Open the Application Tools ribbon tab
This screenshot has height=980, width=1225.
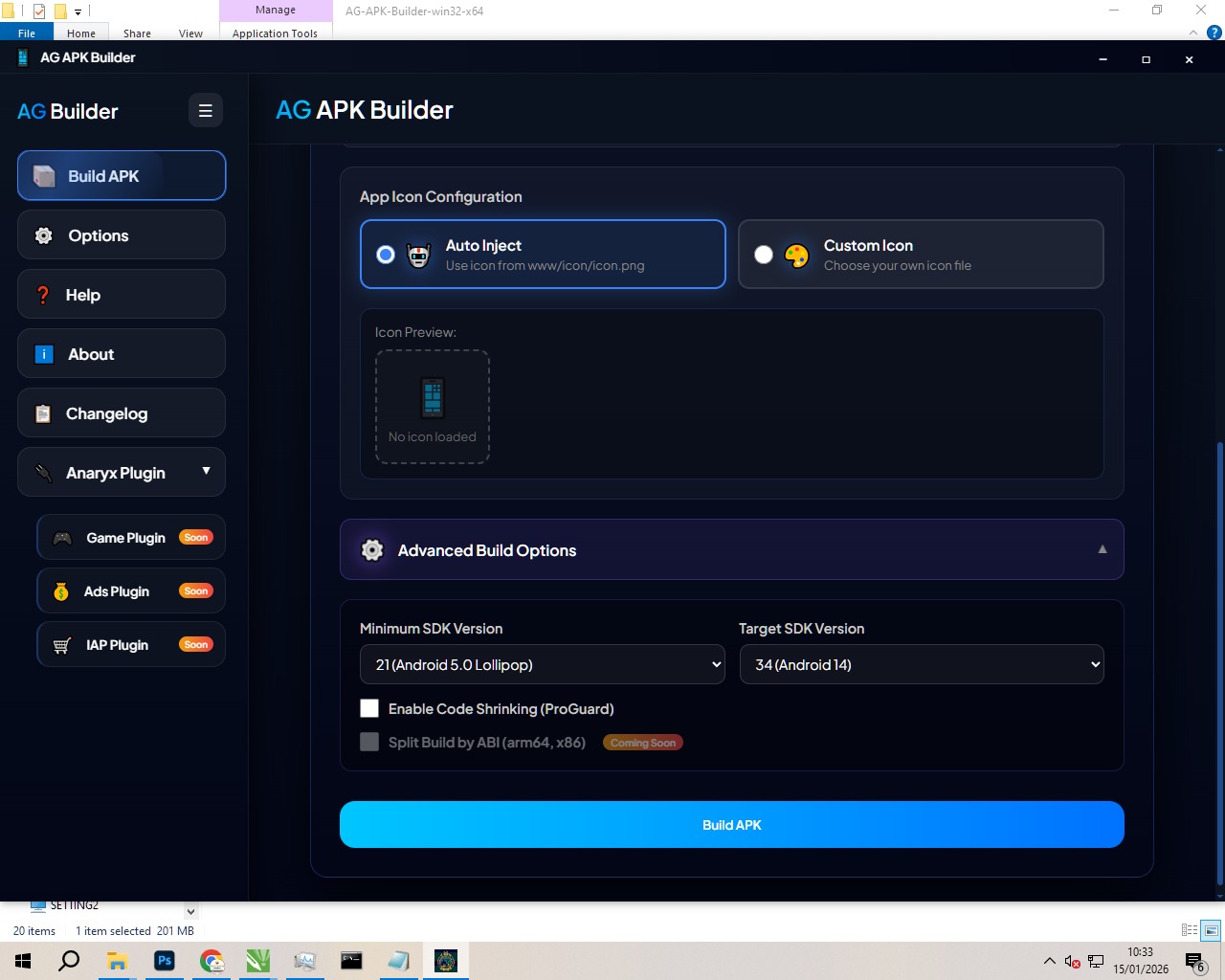[x=275, y=33]
